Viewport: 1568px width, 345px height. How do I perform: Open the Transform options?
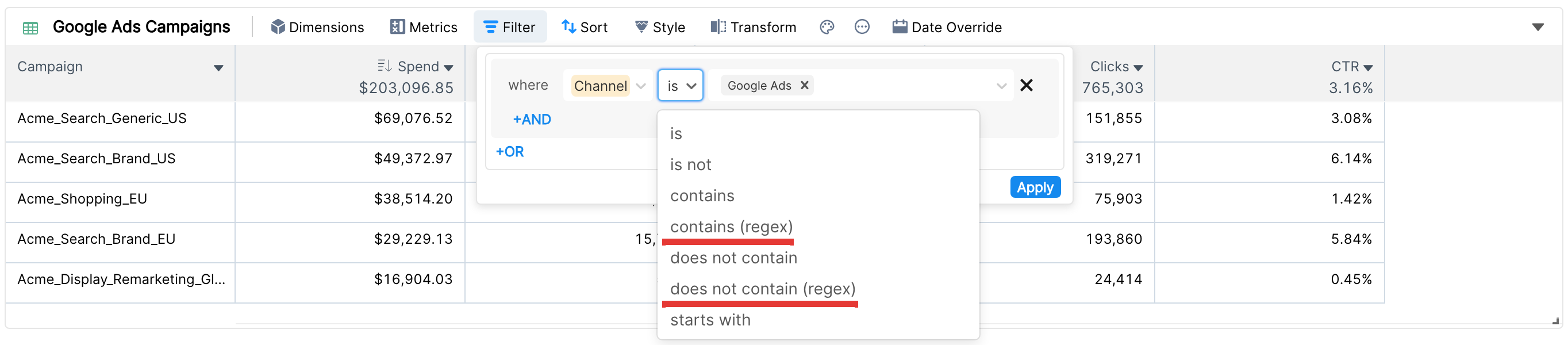pos(754,28)
